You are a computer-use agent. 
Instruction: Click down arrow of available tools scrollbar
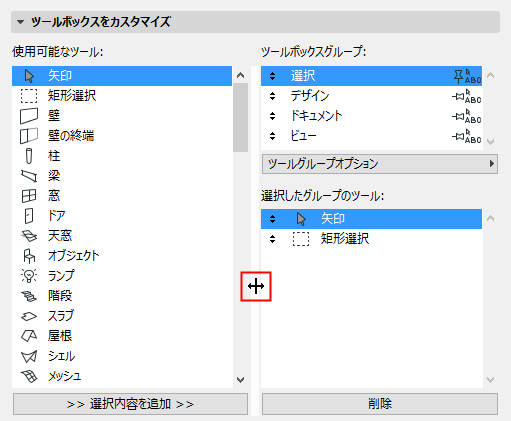240,379
